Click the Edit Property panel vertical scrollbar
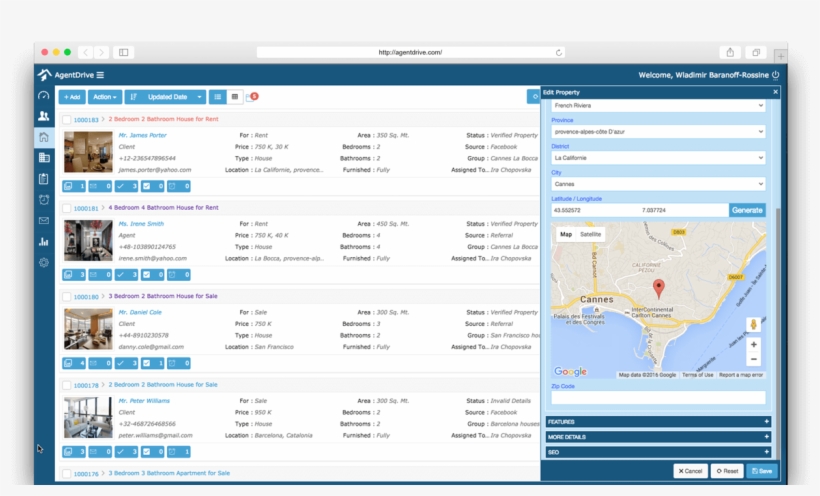Image resolution: width=820 pixels, height=496 pixels. (x=778, y=333)
